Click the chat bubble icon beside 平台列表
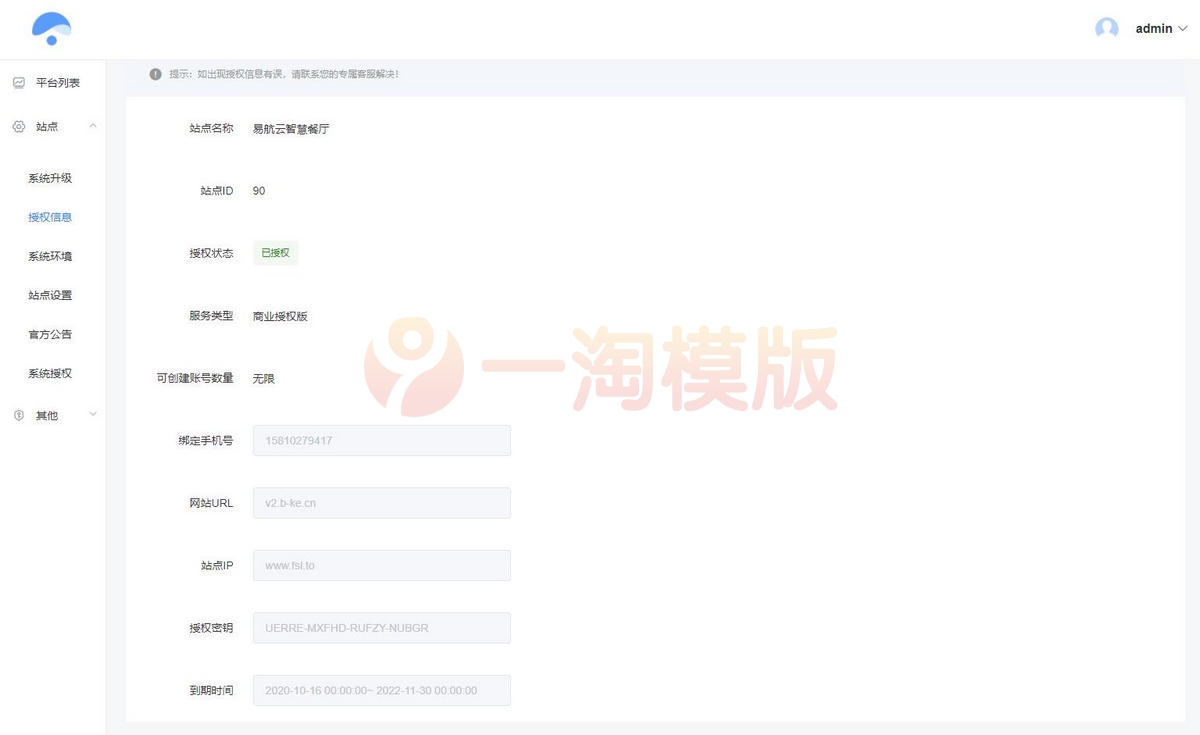 18,82
